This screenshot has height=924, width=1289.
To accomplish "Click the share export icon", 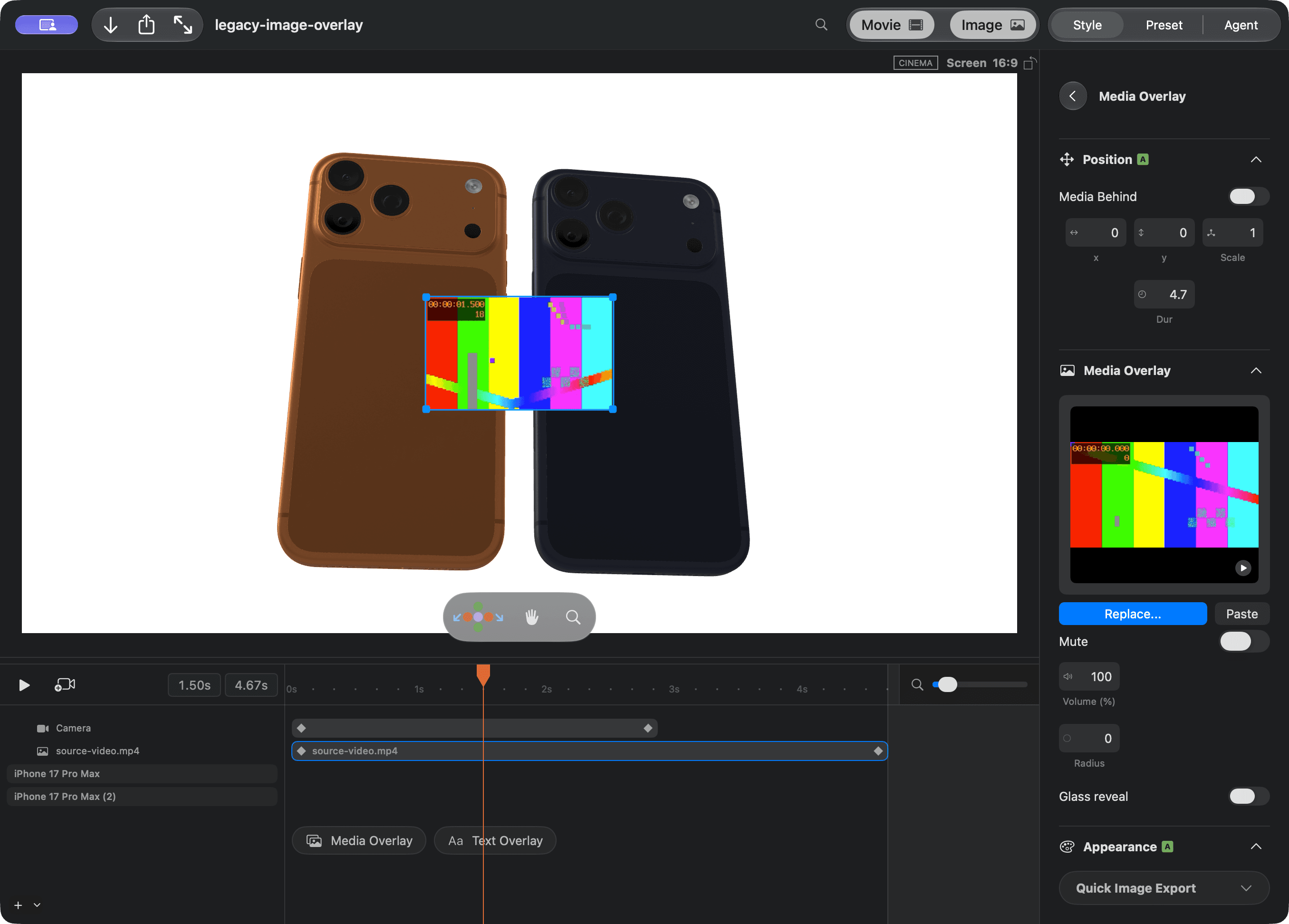I will (147, 24).
